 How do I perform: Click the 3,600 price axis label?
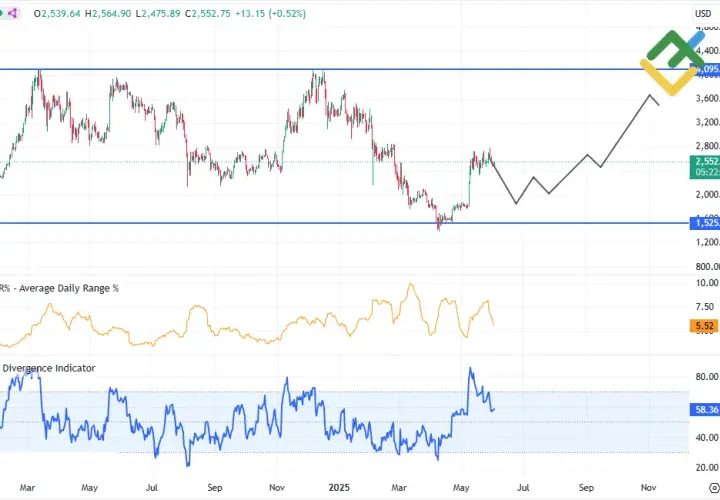pyautogui.click(x=708, y=98)
